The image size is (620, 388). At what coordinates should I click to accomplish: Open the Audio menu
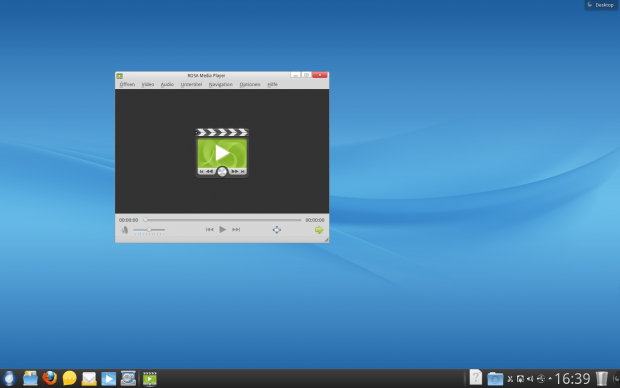point(167,84)
